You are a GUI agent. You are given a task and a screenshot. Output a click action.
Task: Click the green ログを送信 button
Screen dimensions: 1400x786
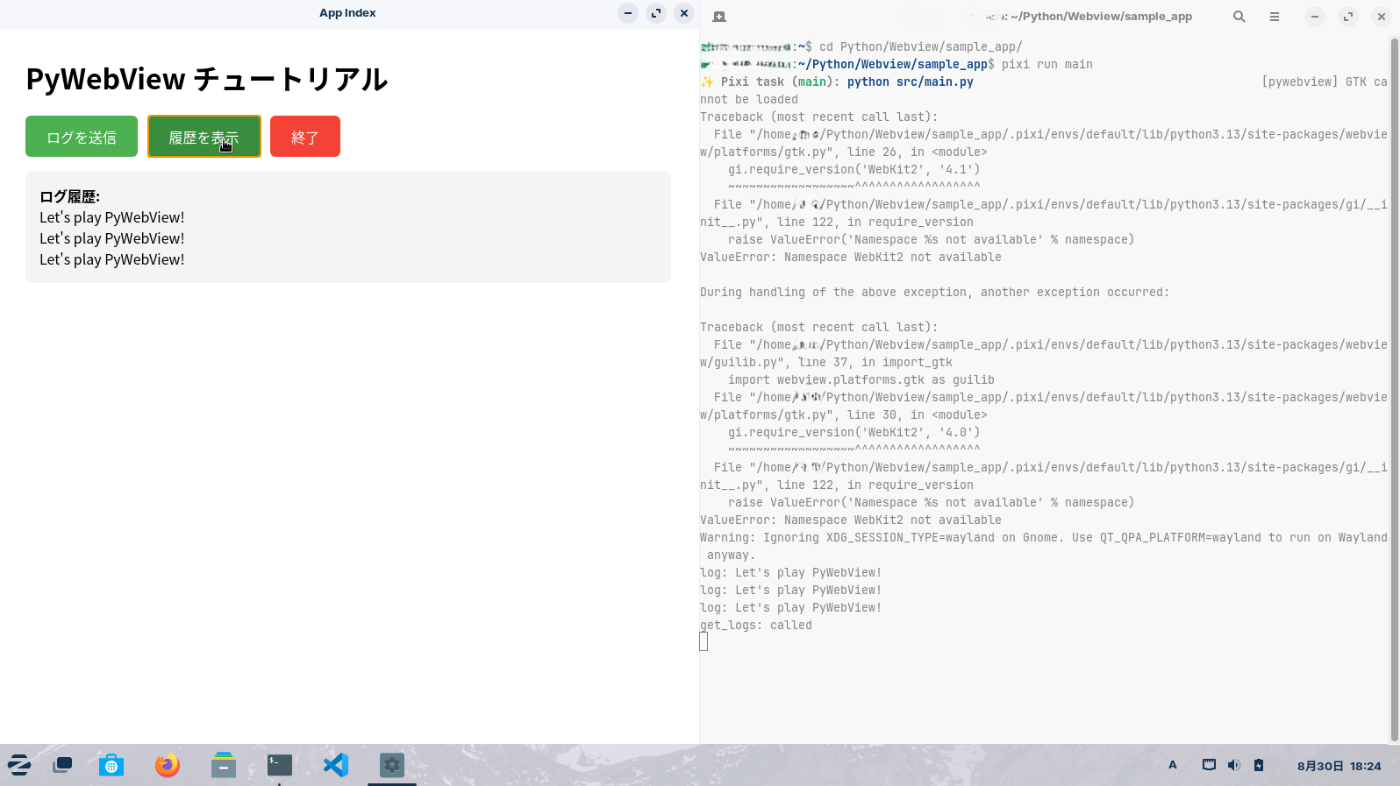(81, 137)
